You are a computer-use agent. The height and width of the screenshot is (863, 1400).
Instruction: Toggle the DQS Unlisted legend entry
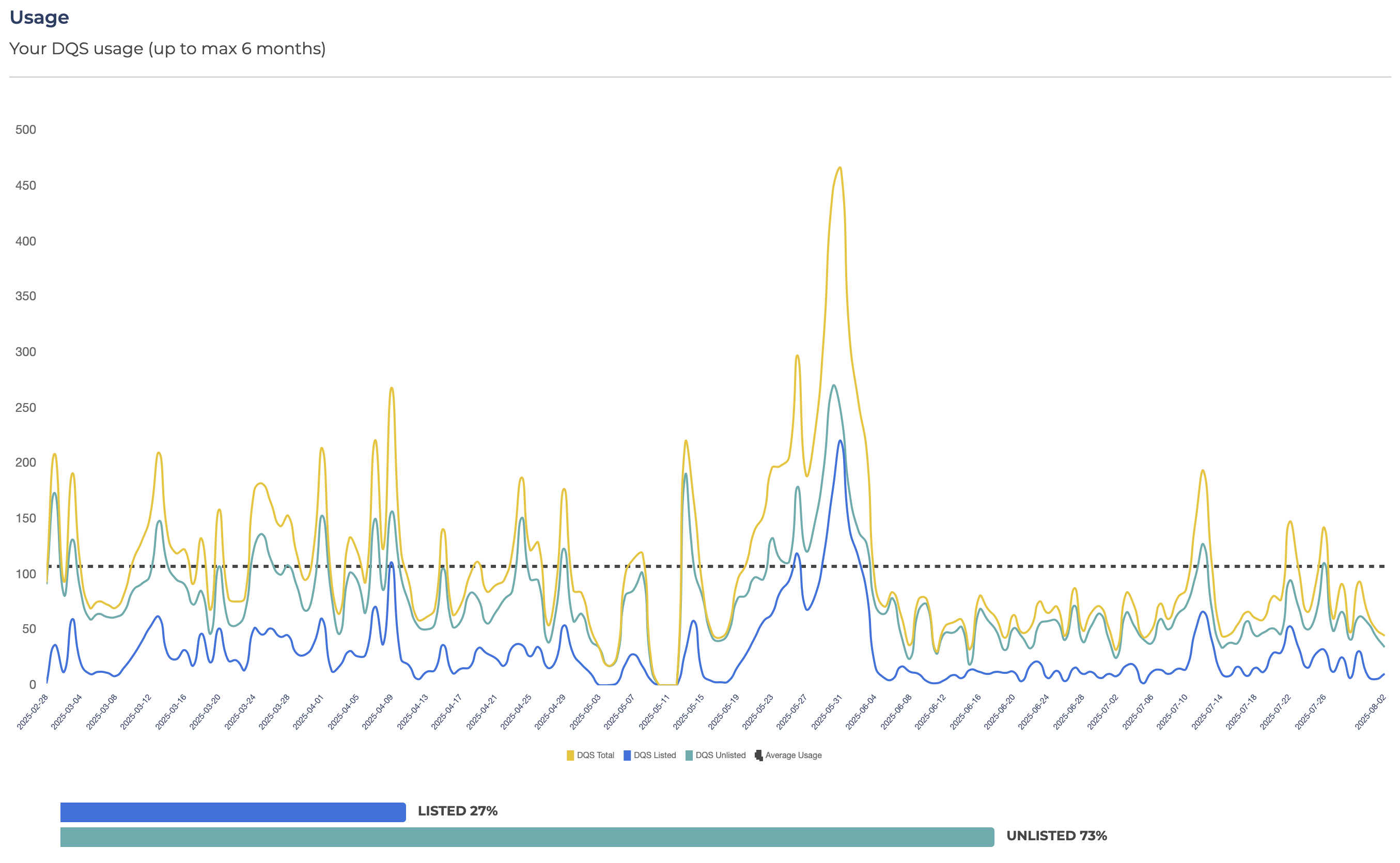point(715,755)
